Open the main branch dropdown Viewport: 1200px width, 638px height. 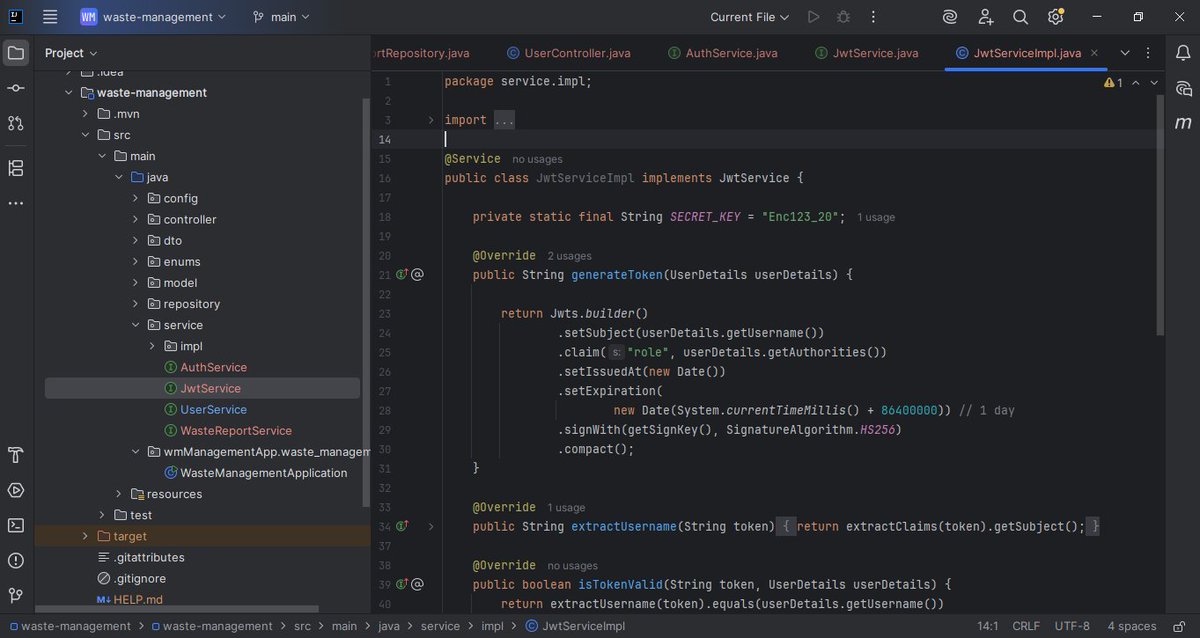[281, 17]
